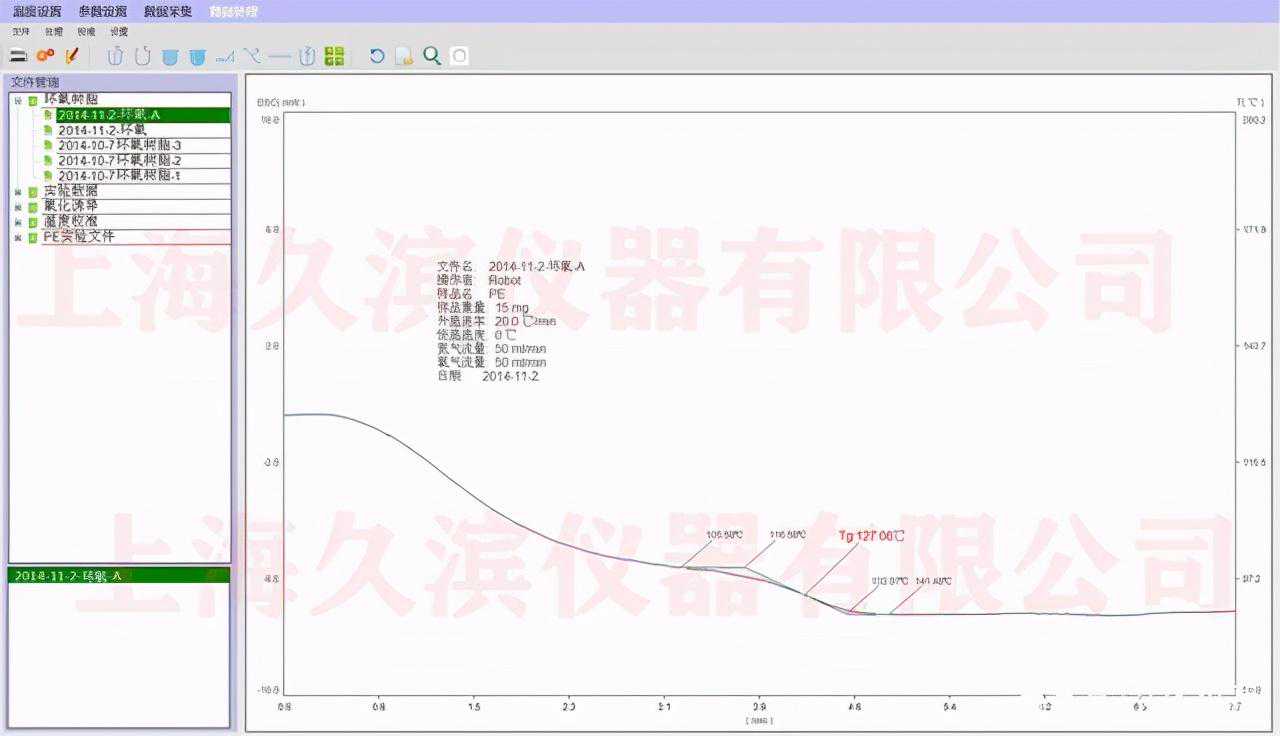Viewport: 1280px width, 736px height.
Task: Expand the 实验数据 tree folder
Action: click(x=17, y=192)
